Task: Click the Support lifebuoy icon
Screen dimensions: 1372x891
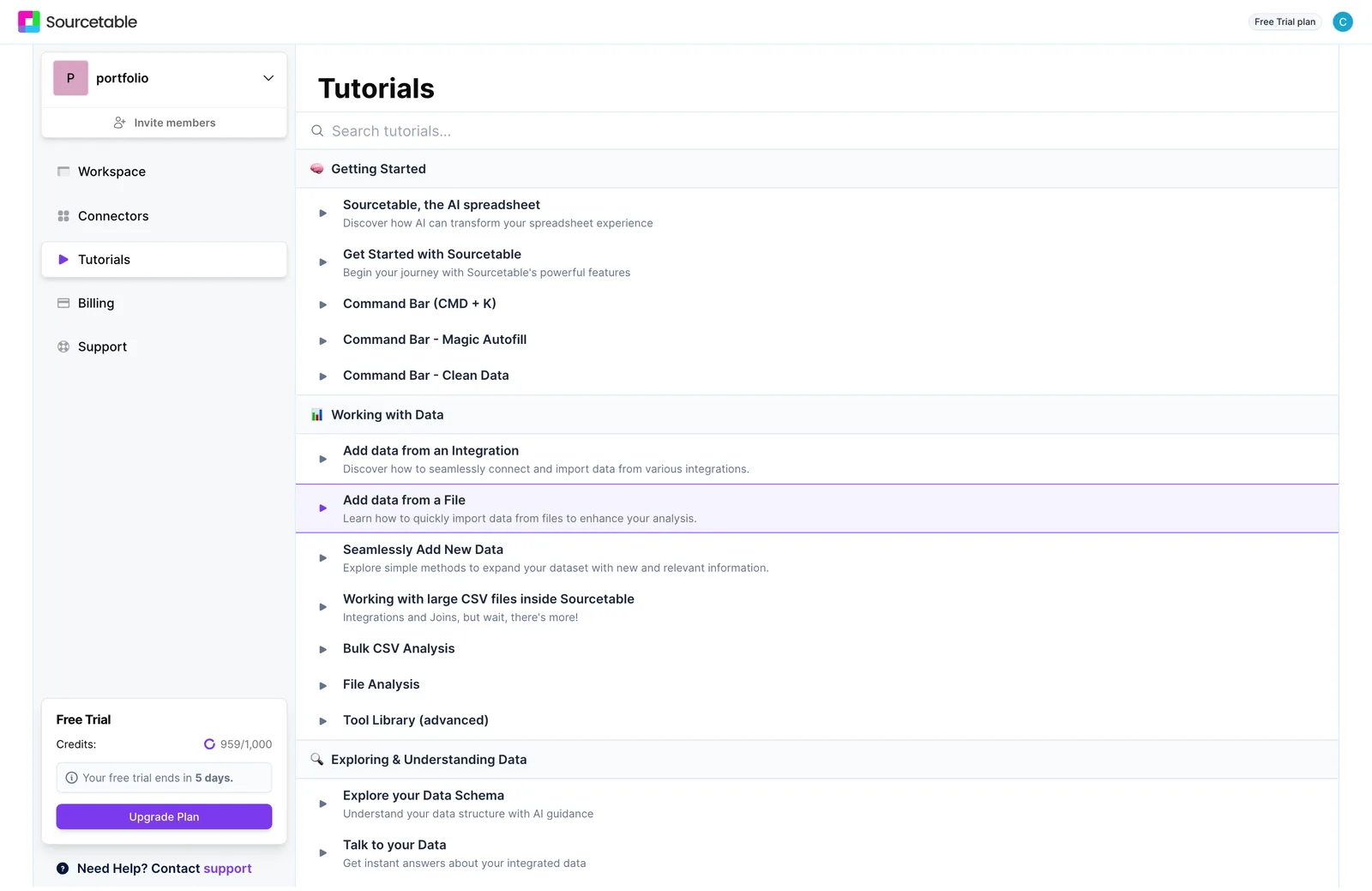Action: pyautogui.click(x=63, y=346)
